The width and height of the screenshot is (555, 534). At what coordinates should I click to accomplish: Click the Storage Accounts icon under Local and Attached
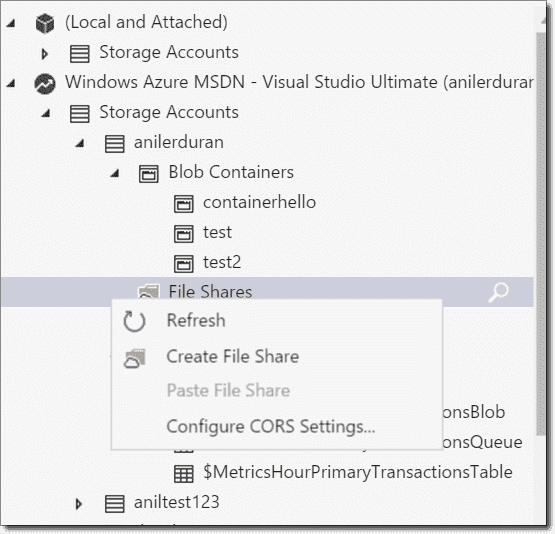click(80, 53)
